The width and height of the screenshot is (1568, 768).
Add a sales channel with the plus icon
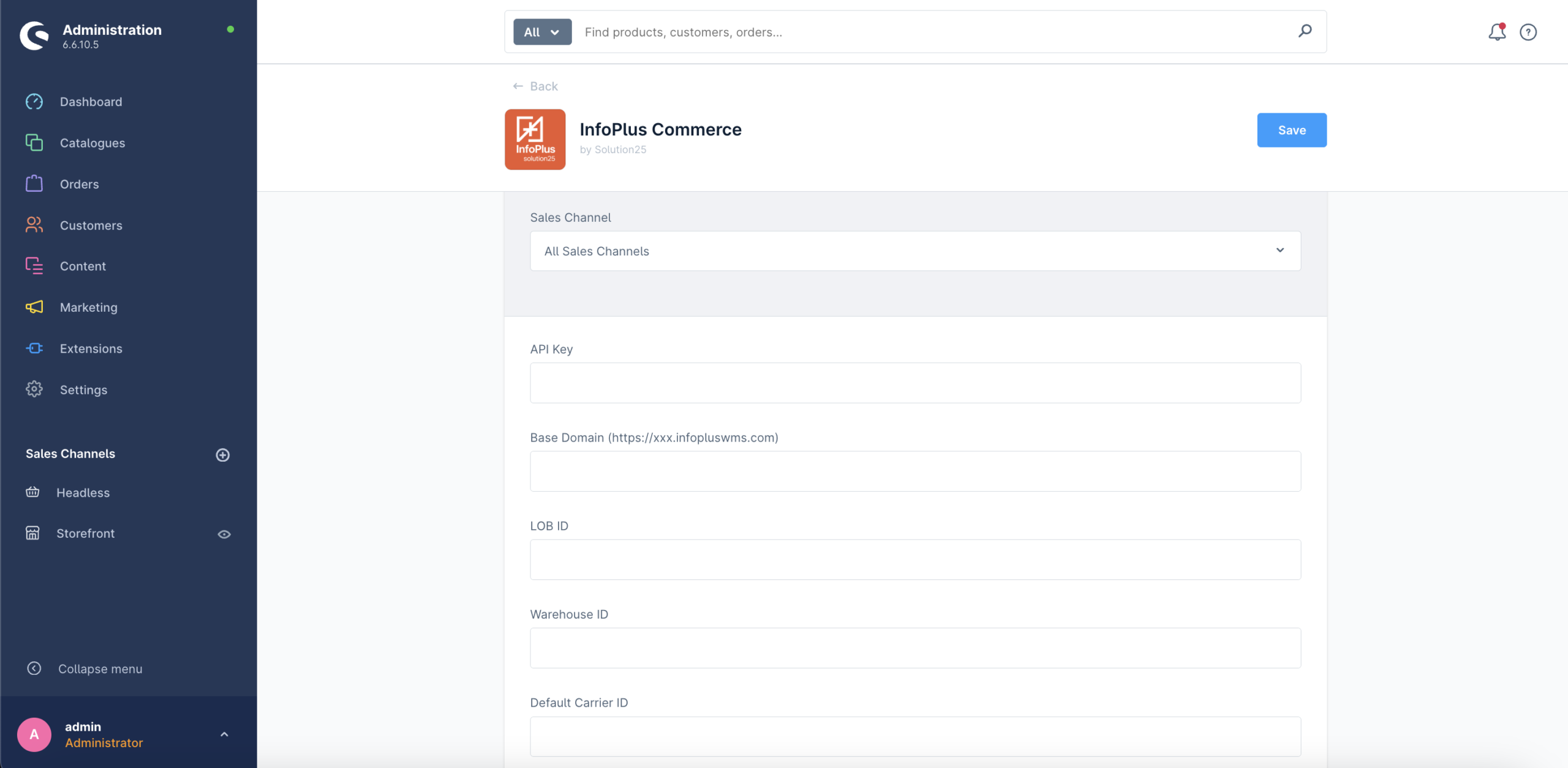pyautogui.click(x=223, y=454)
